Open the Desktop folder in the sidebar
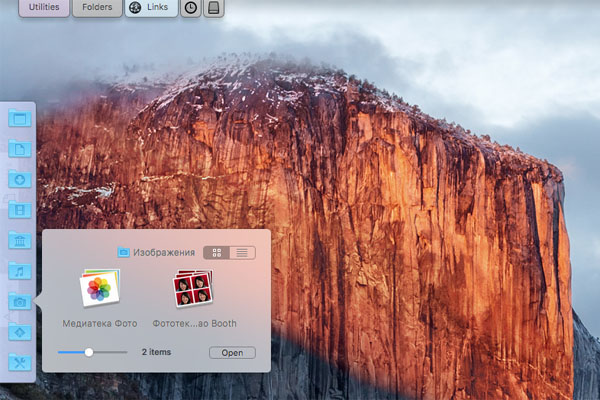 19,118
